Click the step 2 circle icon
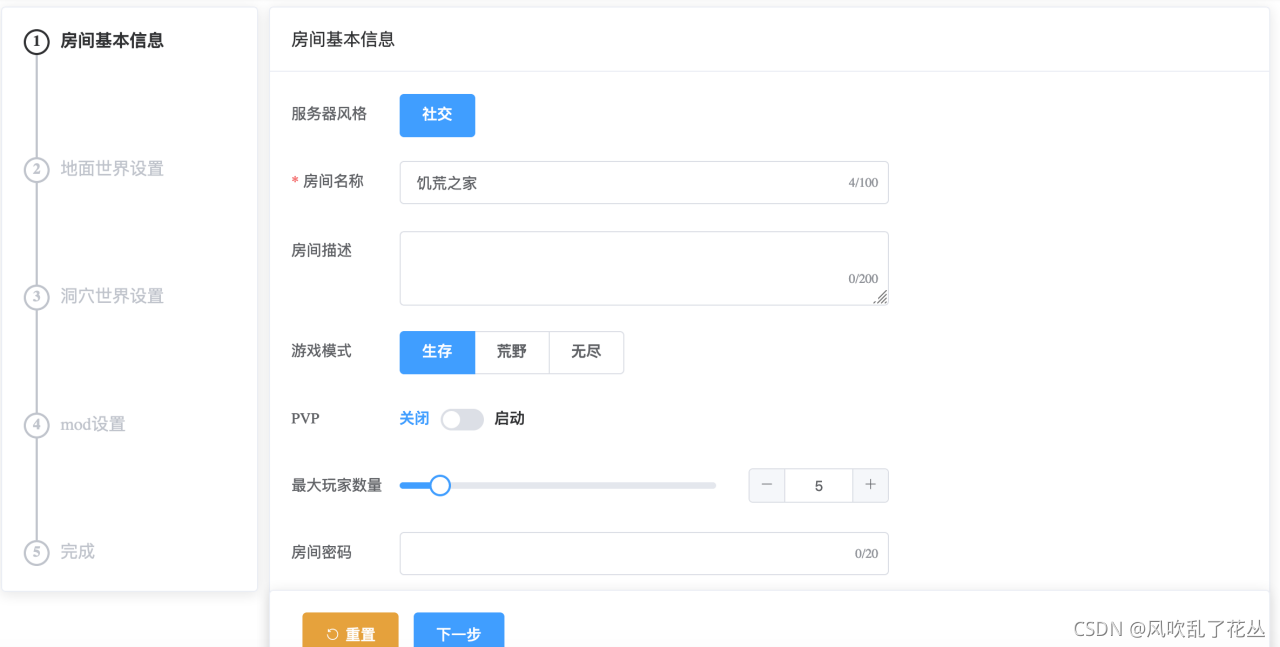Viewport: 1280px width, 647px height. coord(37,169)
